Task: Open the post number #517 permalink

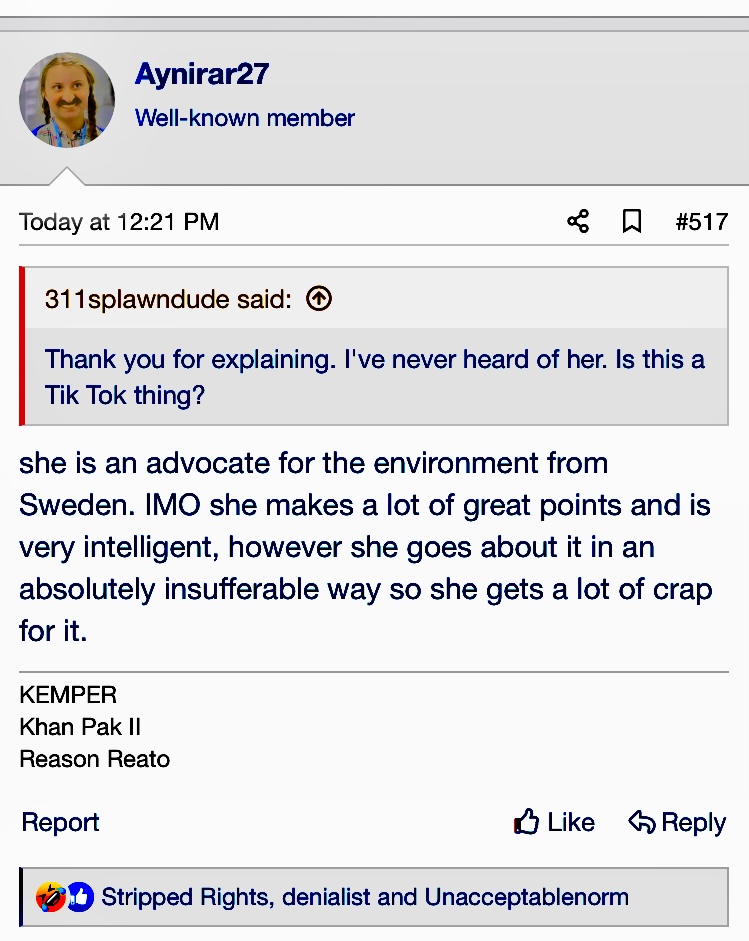Action: click(x=701, y=221)
